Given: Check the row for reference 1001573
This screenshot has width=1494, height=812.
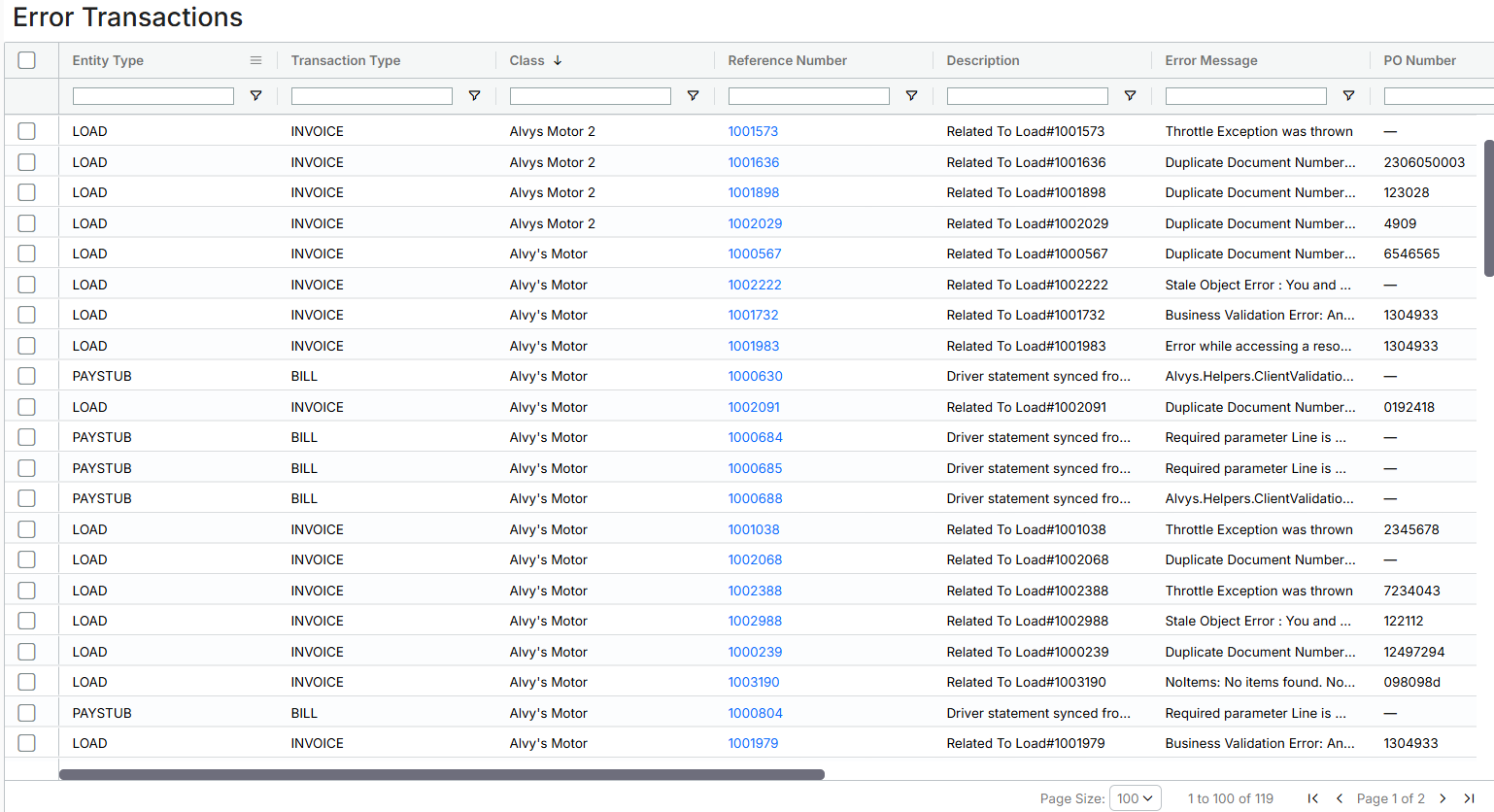Looking at the screenshot, I should 27,131.
